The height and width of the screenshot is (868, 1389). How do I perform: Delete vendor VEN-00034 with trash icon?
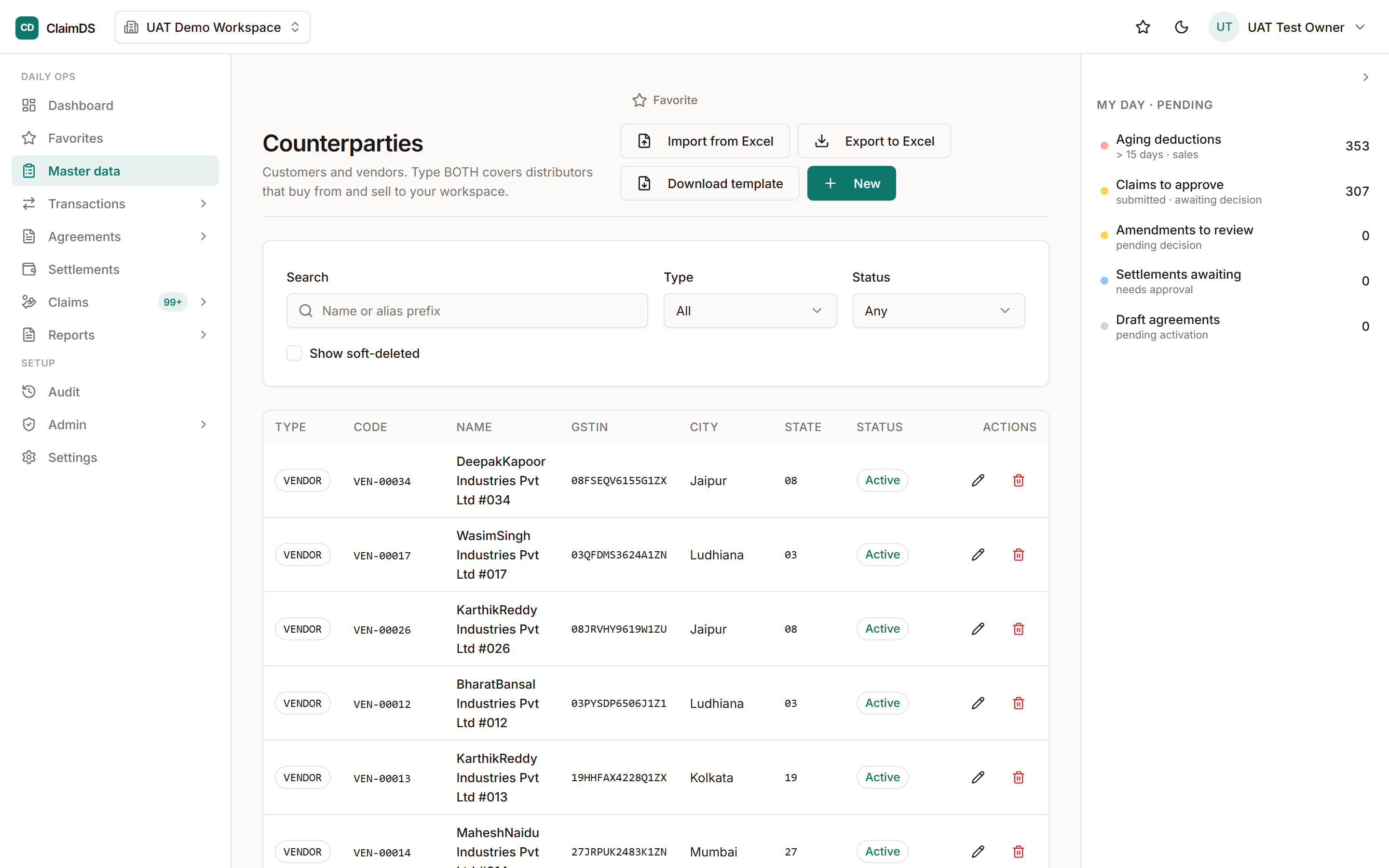tap(1018, 480)
